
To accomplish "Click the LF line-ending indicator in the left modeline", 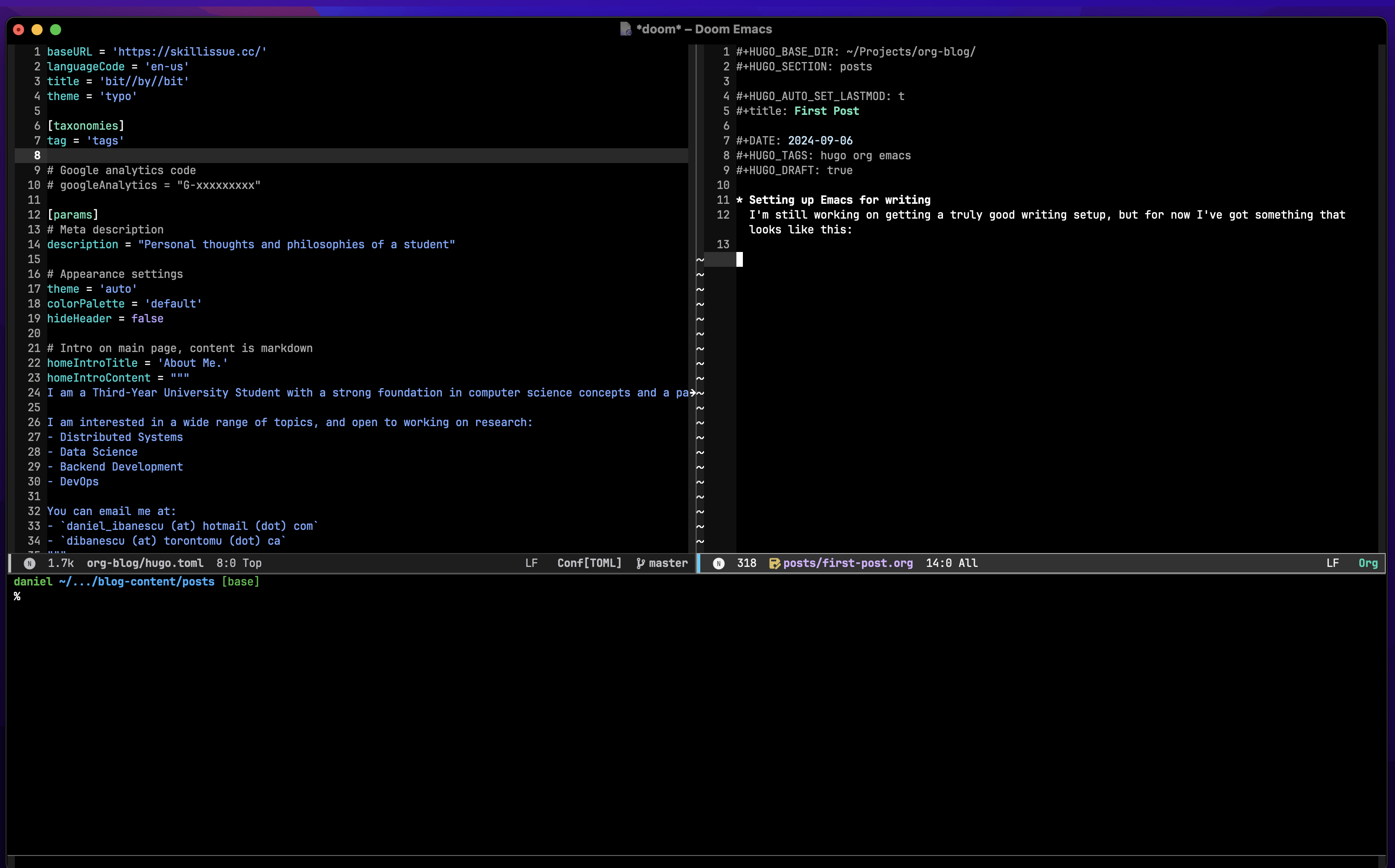I will tap(531, 563).
